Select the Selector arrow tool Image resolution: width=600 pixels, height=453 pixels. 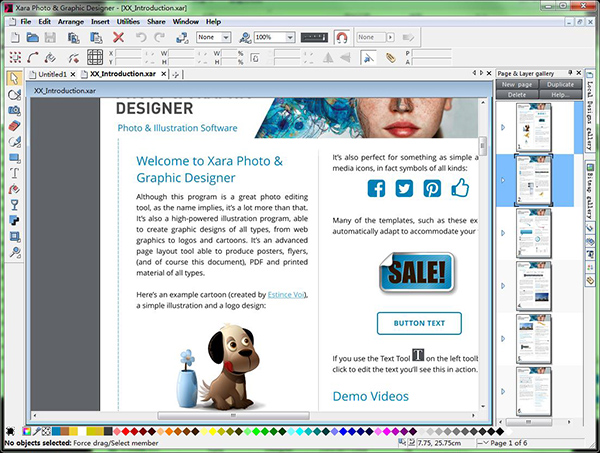click(14, 78)
